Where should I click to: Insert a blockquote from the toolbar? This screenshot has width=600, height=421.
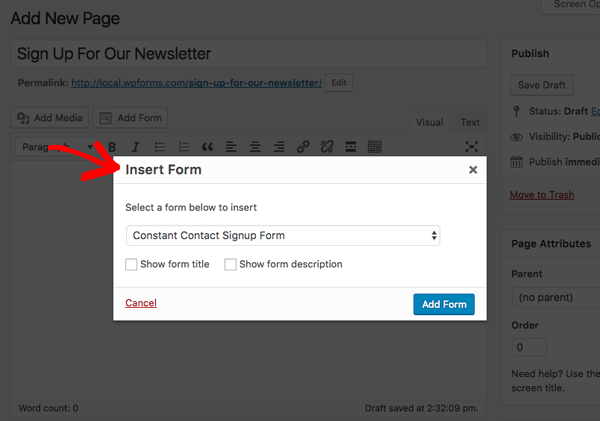pos(208,147)
